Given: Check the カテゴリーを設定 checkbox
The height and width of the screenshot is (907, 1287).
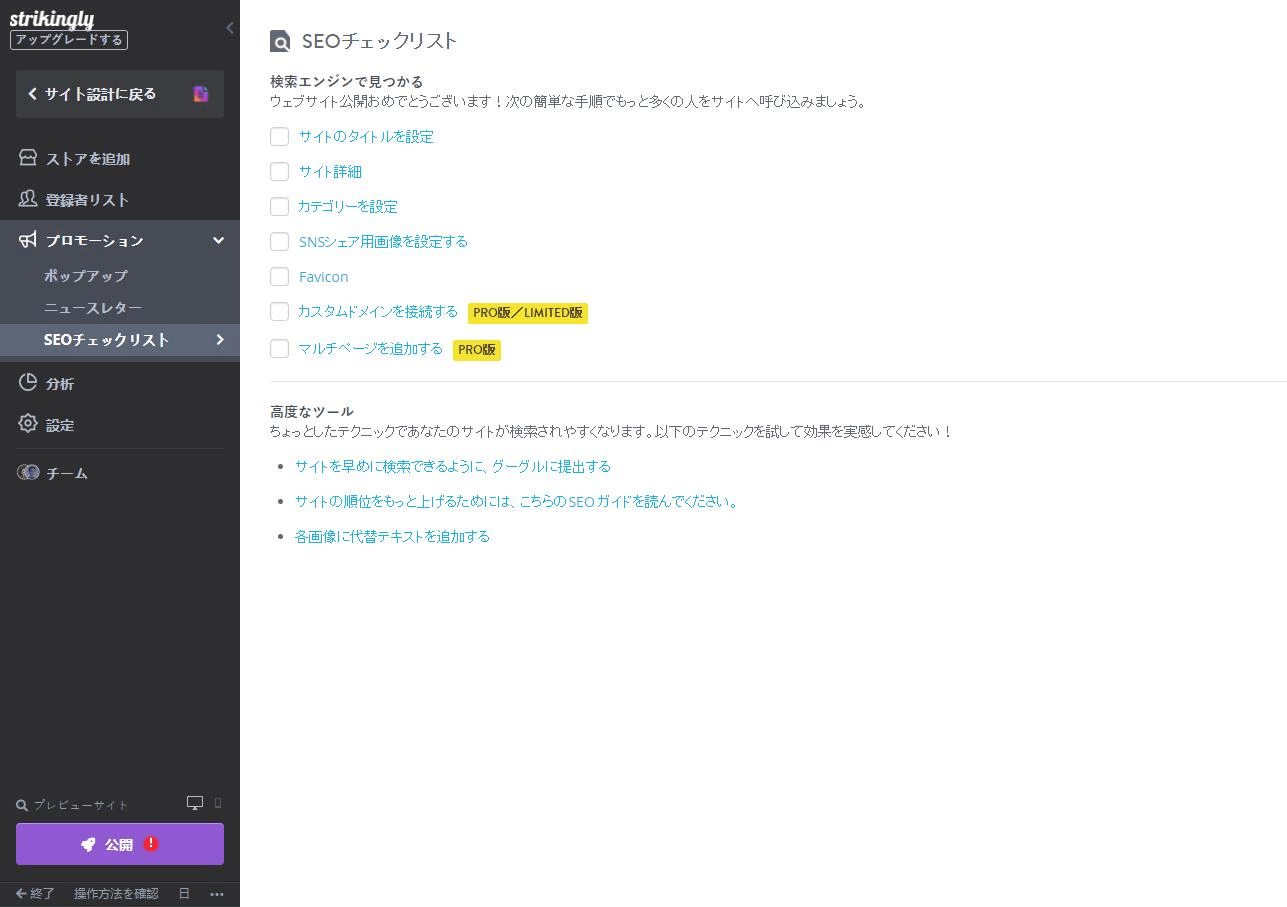Looking at the screenshot, I should (280, 207).
